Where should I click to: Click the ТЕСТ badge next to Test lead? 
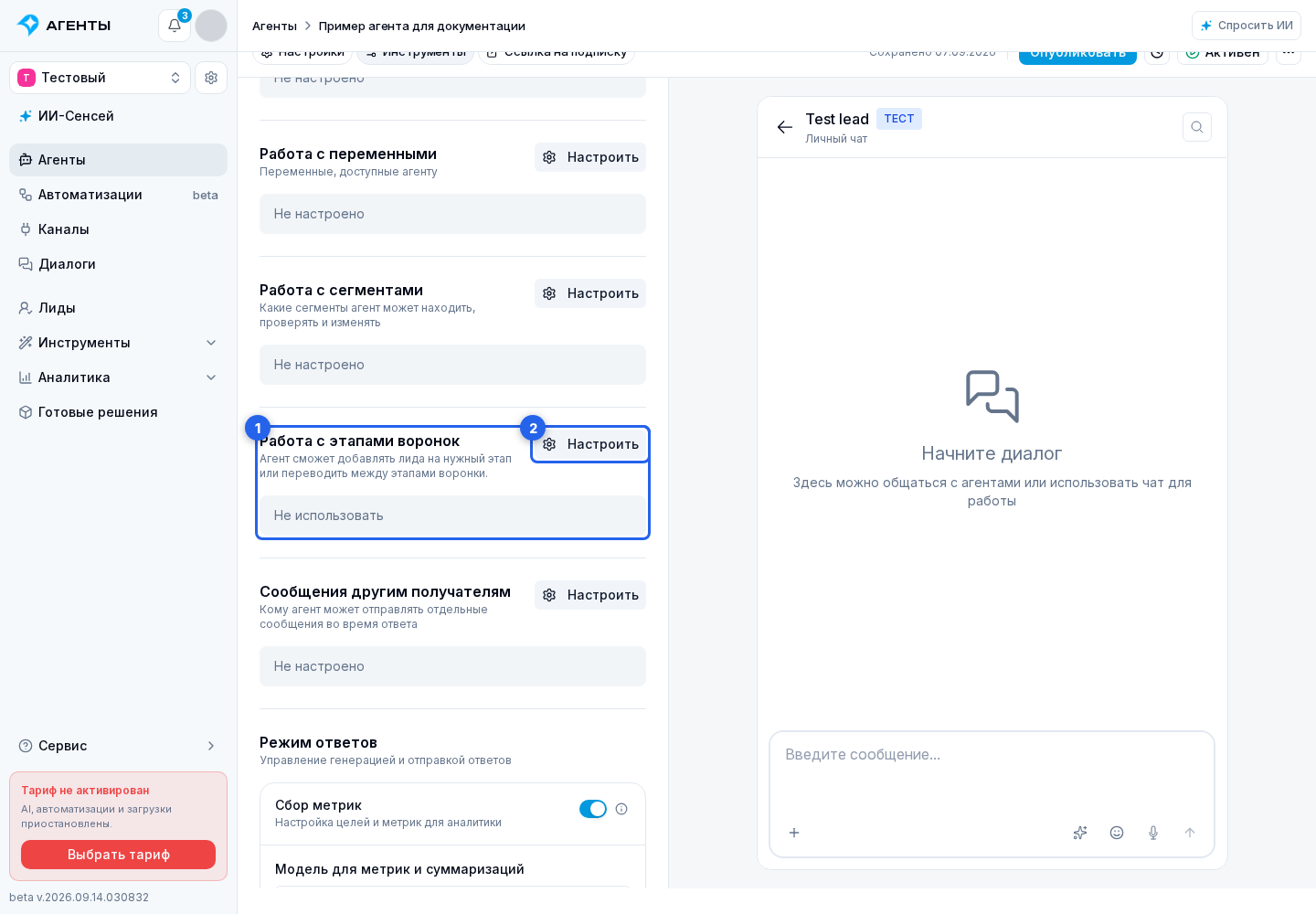click(899, 119)
